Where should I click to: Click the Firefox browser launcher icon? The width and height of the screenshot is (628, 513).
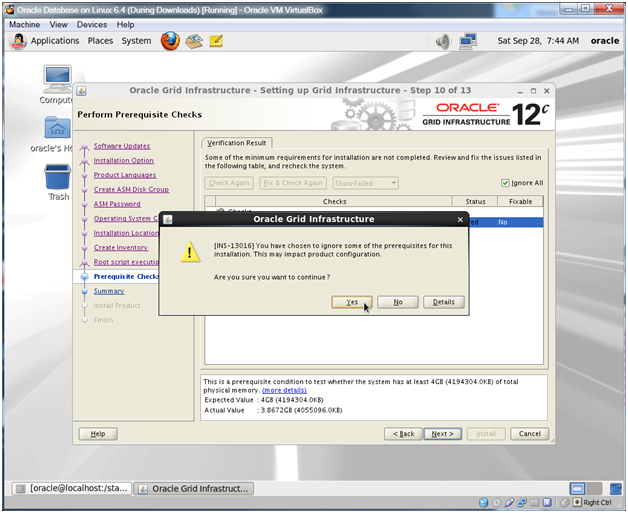170,41
